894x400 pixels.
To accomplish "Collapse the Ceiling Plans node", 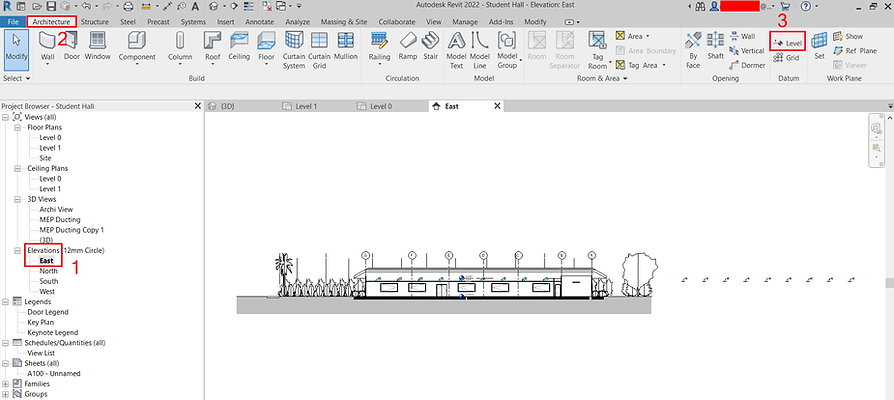I will (x=17, y=168).
